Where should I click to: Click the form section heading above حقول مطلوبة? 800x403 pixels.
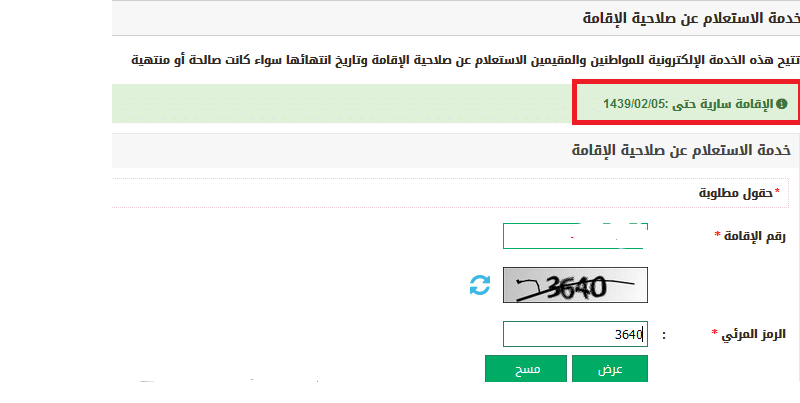click(681, 150)
